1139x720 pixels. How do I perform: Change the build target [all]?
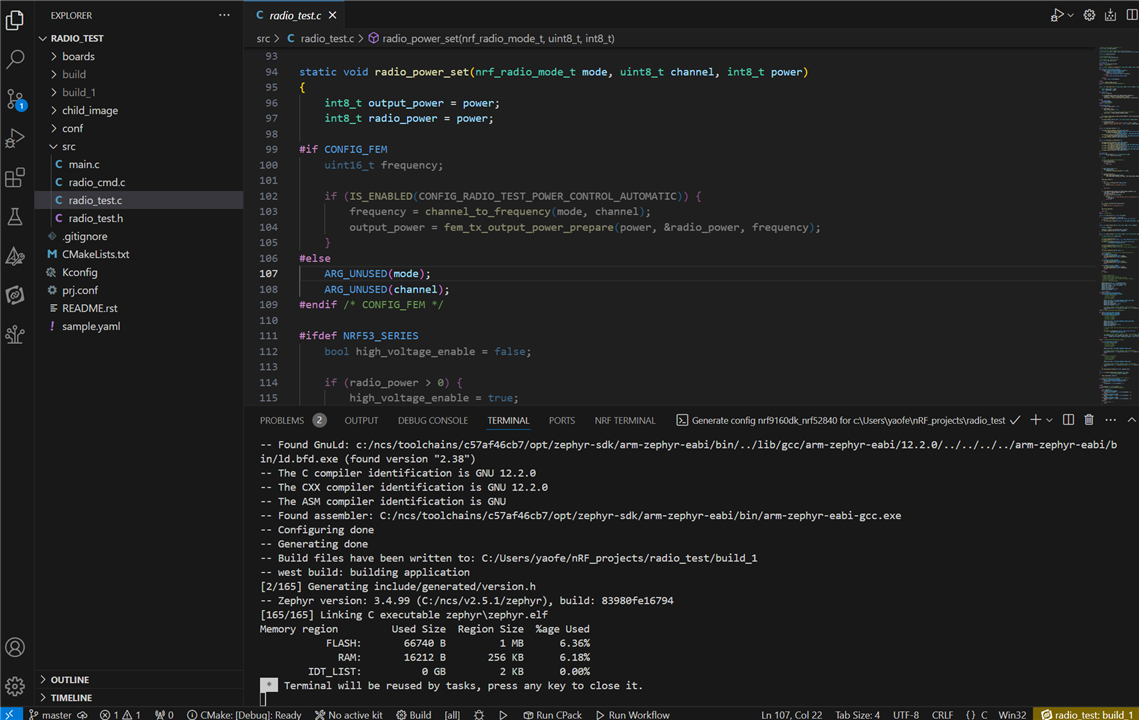tap(452, 714)
